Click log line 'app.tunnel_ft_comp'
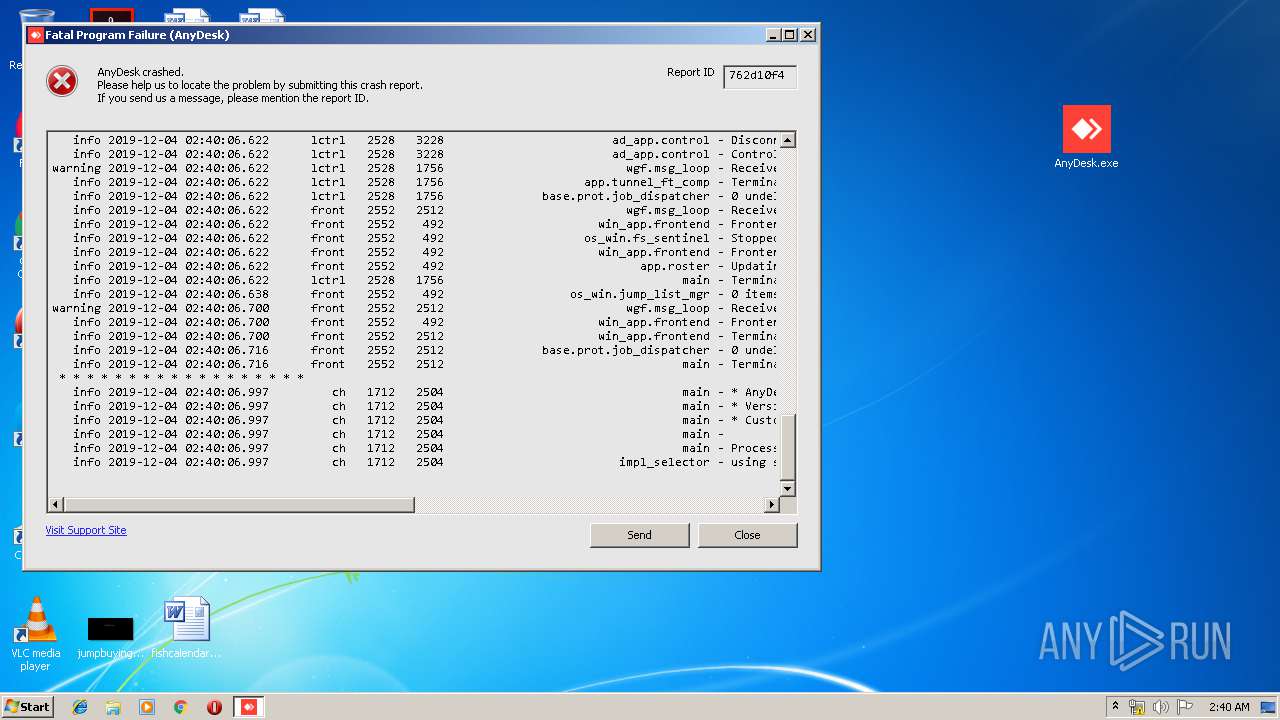Viewport: 1280px width, 720px height. coord(414,182)
